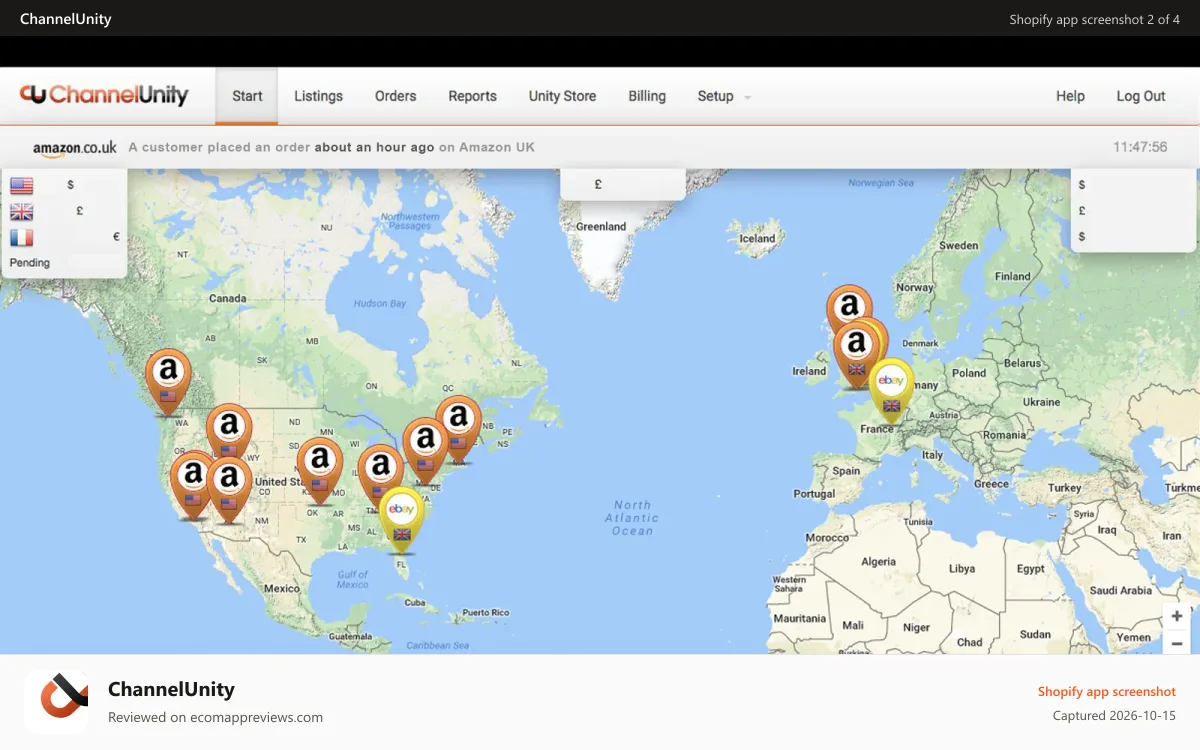
Task: Click the Turkey label on the map
Action: (1065, 488)
